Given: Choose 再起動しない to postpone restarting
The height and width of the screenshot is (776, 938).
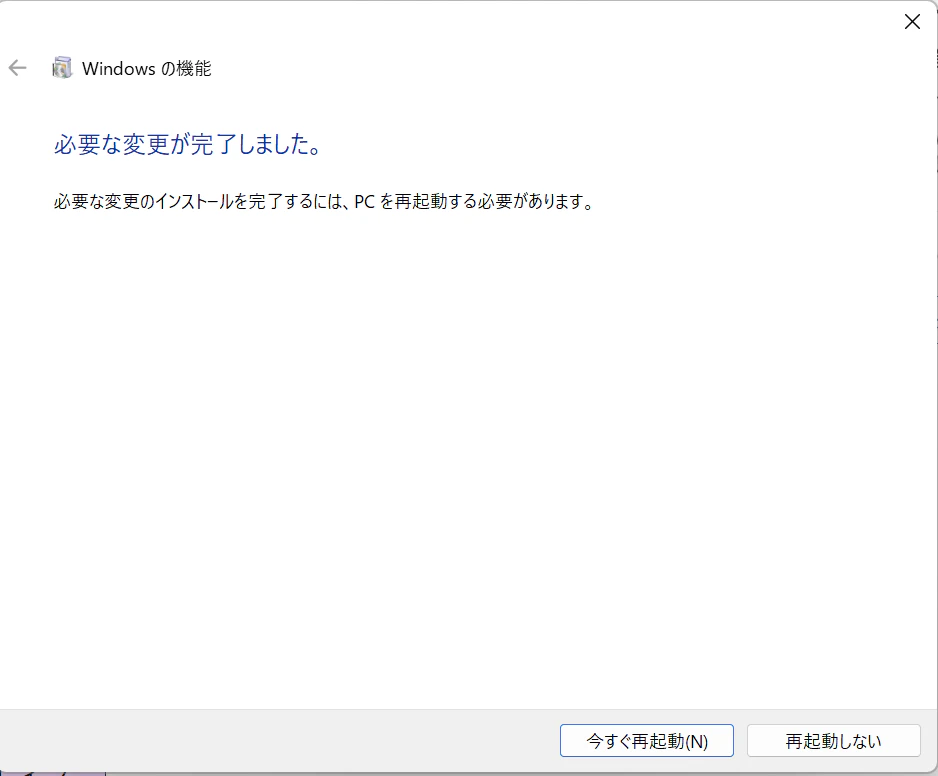Looking at the screenshot, I should point(834,741).
